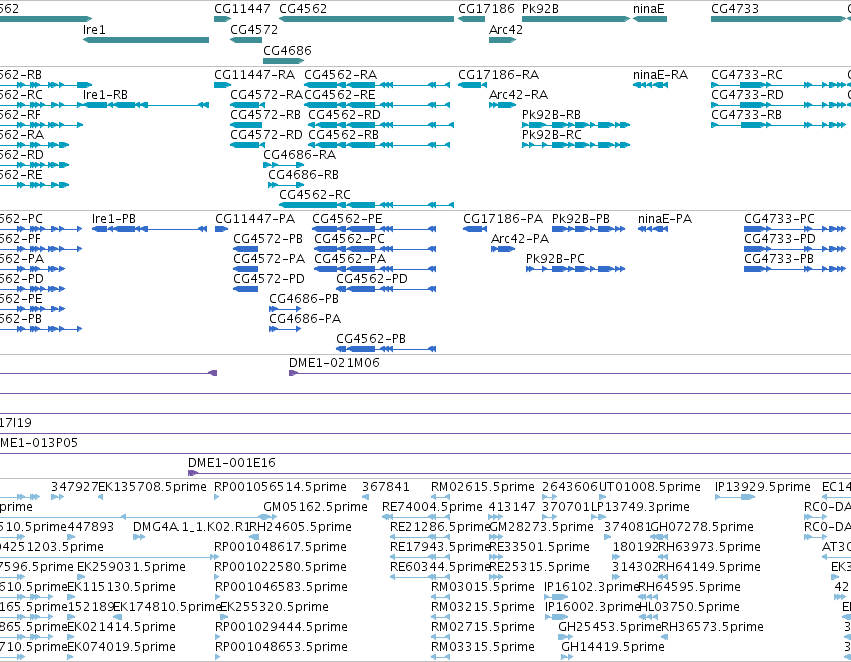Select protein CG4733-PD label
This screenshot has width=851, height=662.
click(780, 239)
